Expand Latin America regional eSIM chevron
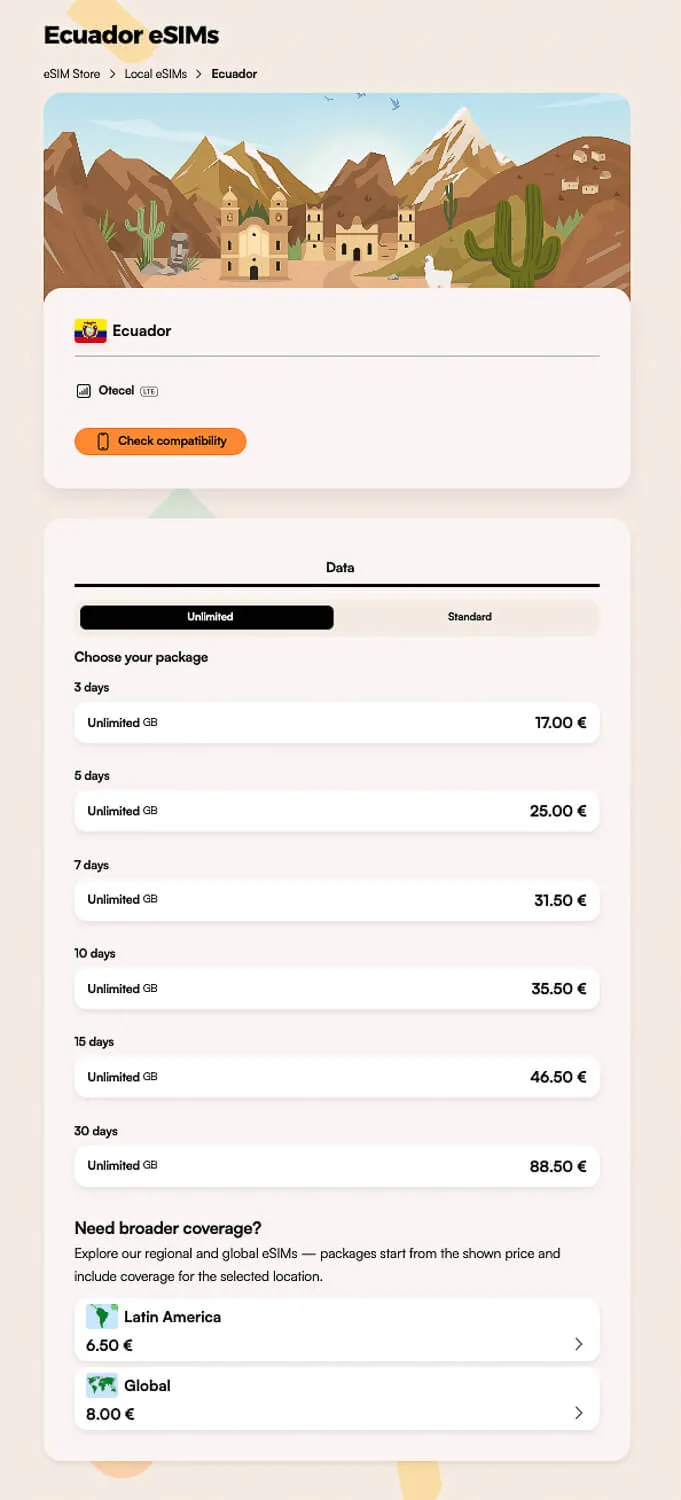 578,1344
